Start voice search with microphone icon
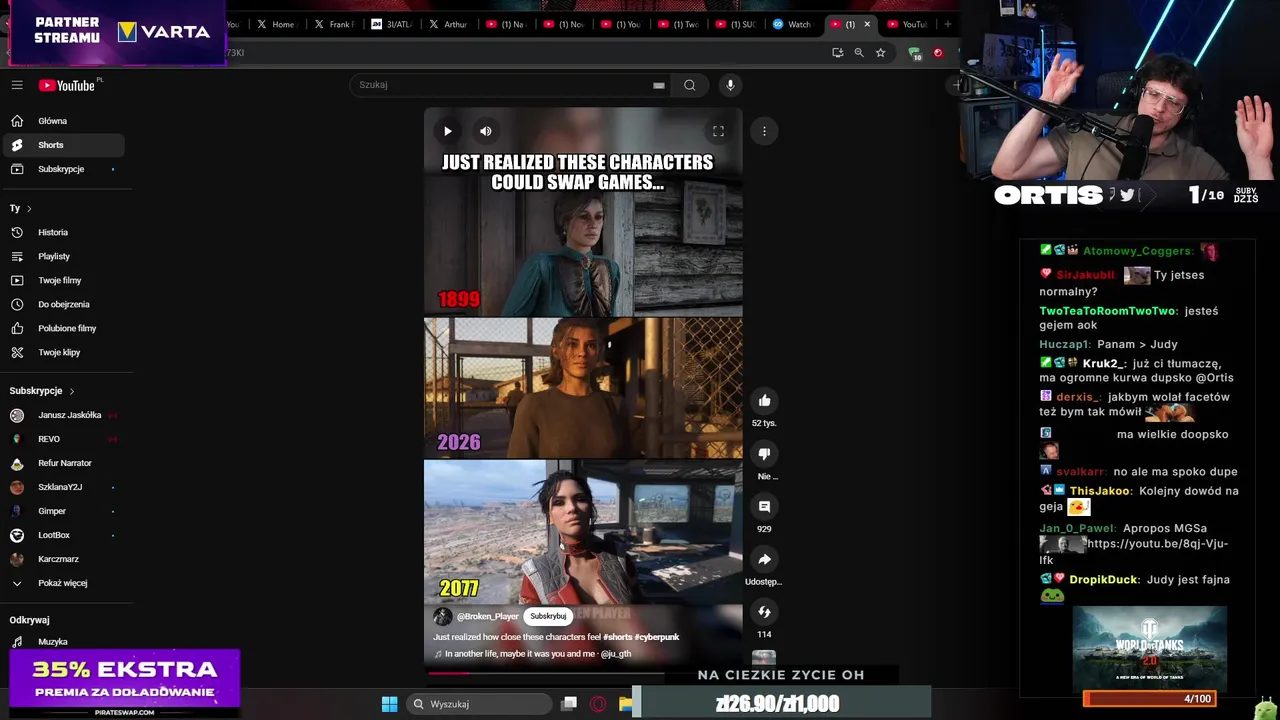1280x720 pixels. 730,85
